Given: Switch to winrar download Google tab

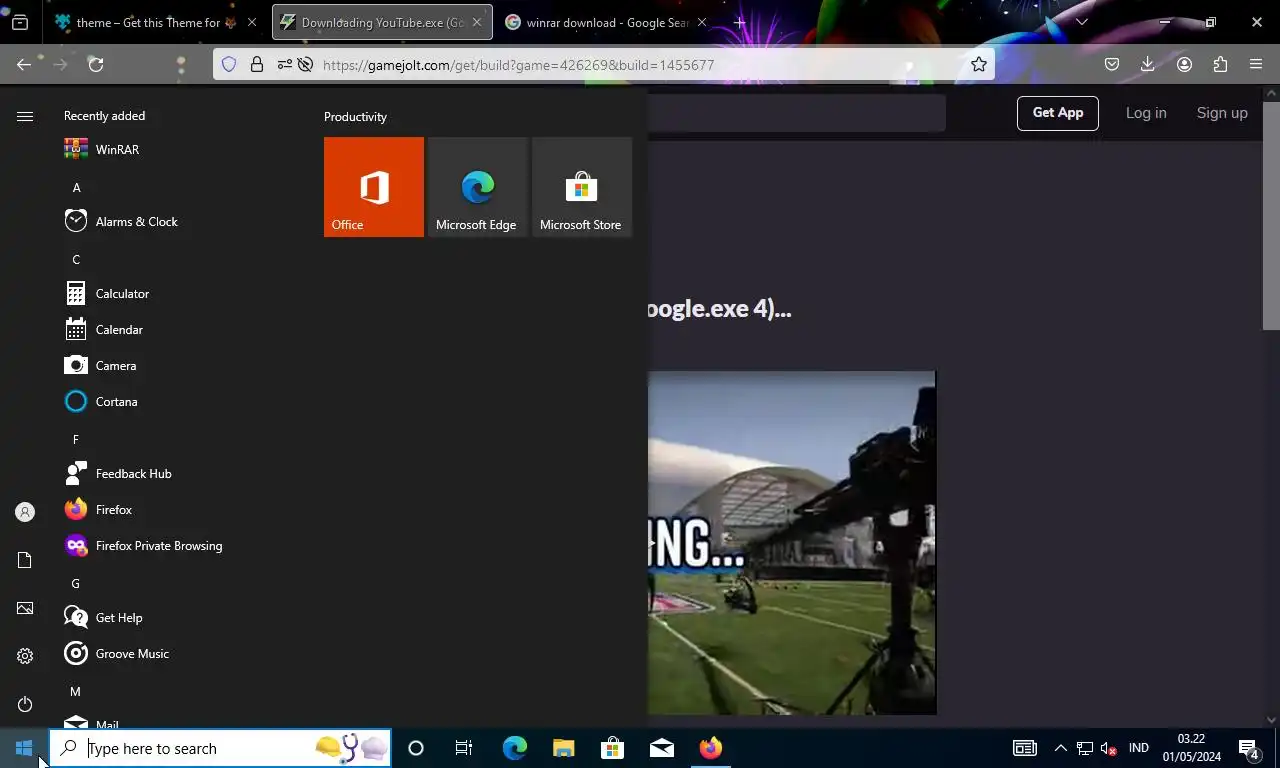Looking at the screenshot, I should pos(607,22).
